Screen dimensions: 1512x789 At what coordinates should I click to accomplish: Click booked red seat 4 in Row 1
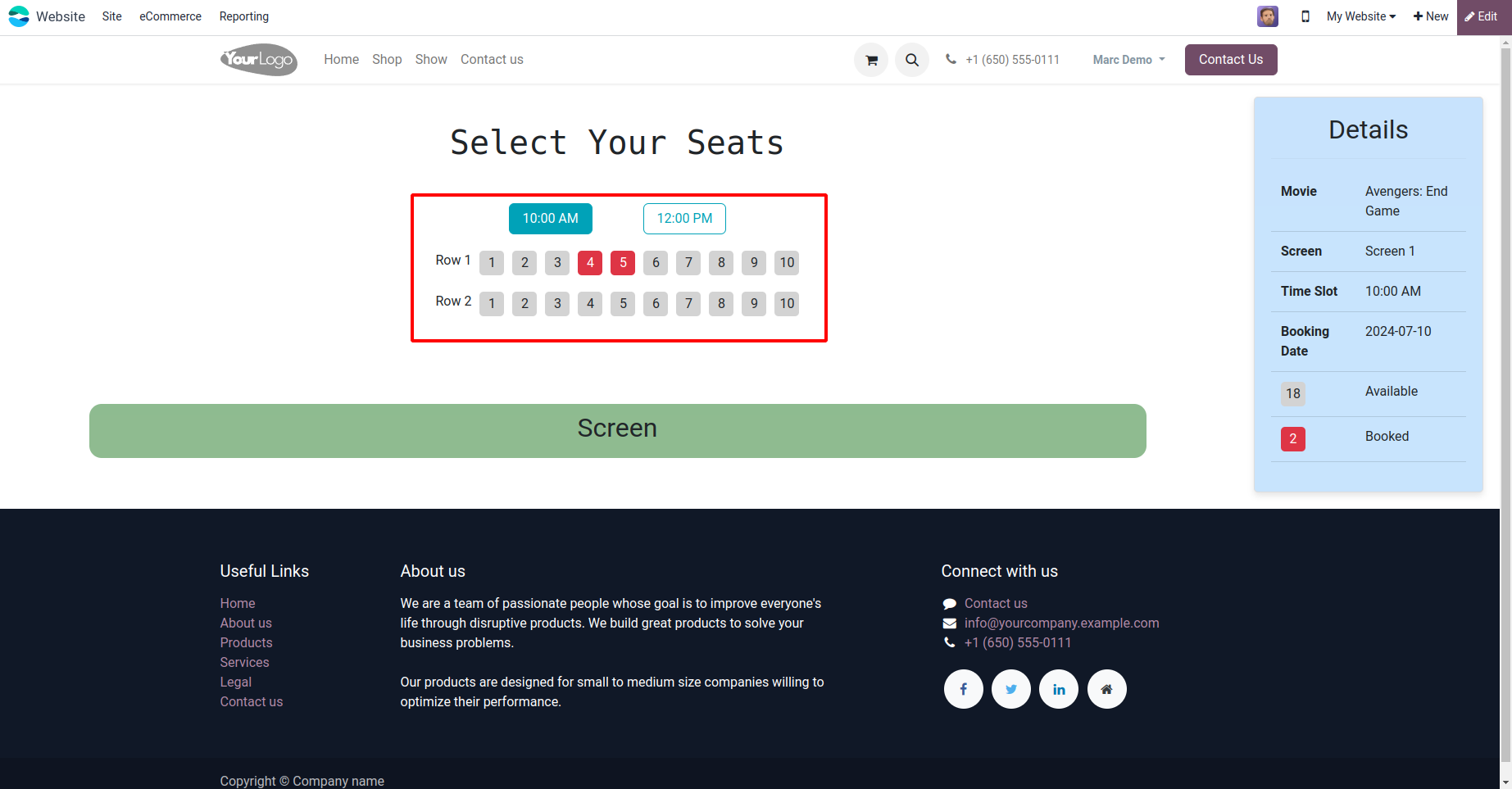pos(590,263)
